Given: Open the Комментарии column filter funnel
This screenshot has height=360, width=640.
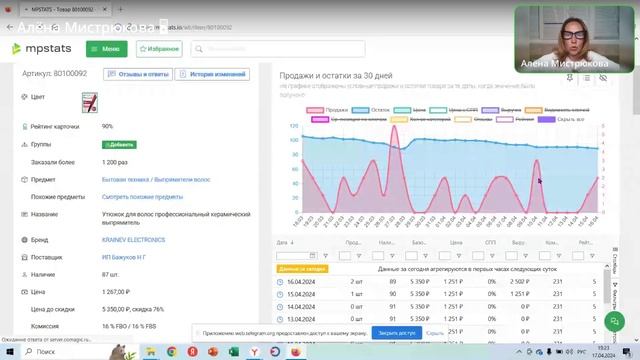Looking at the screenshot, I should click(559, 256).
